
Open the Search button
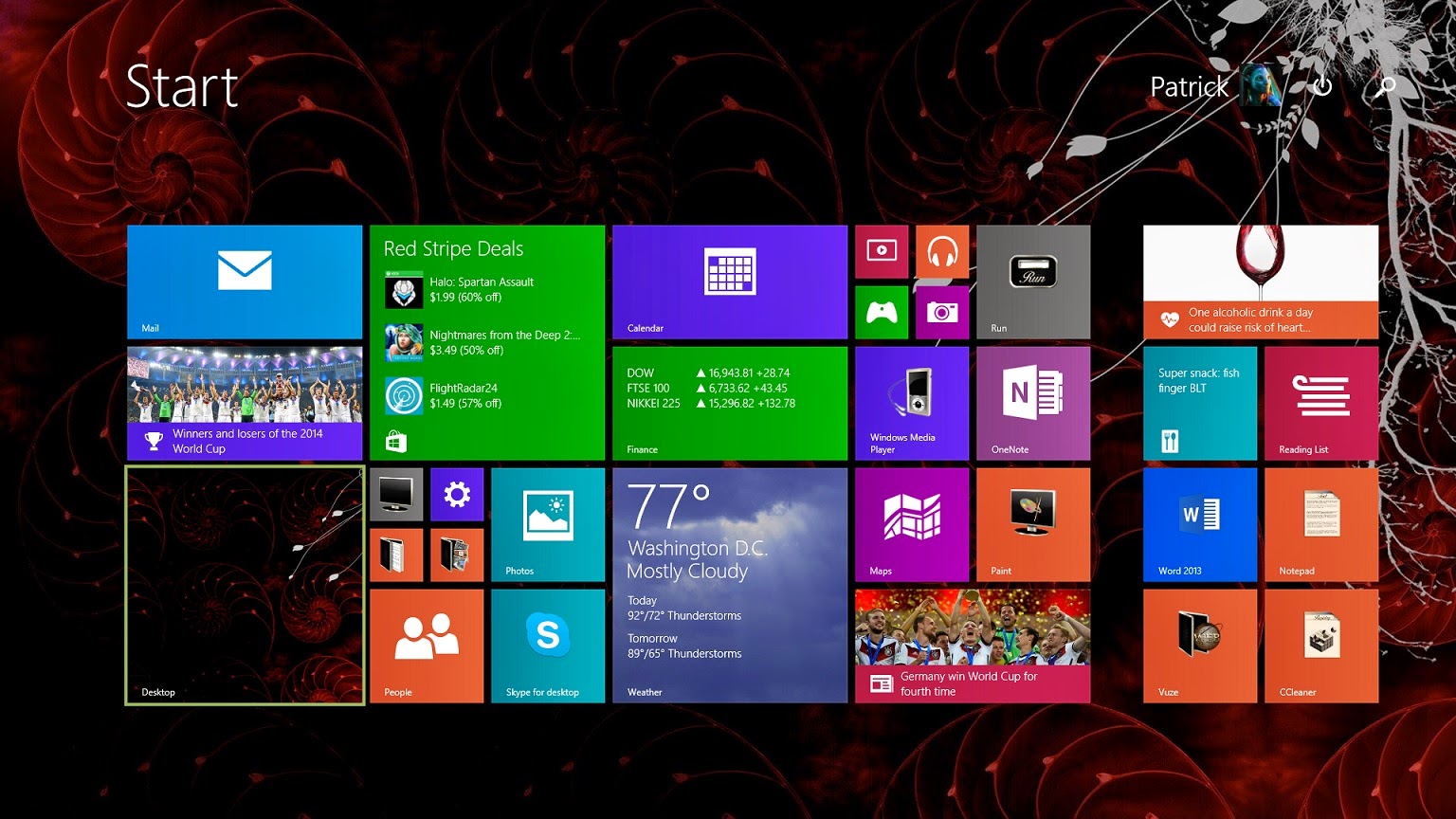(1386, 86)
